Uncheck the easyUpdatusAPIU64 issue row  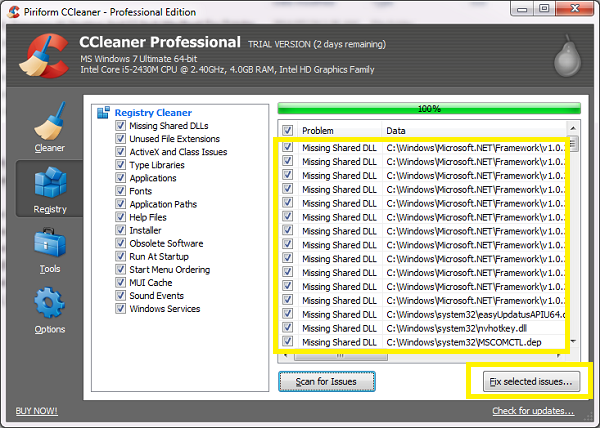(287, 314)
